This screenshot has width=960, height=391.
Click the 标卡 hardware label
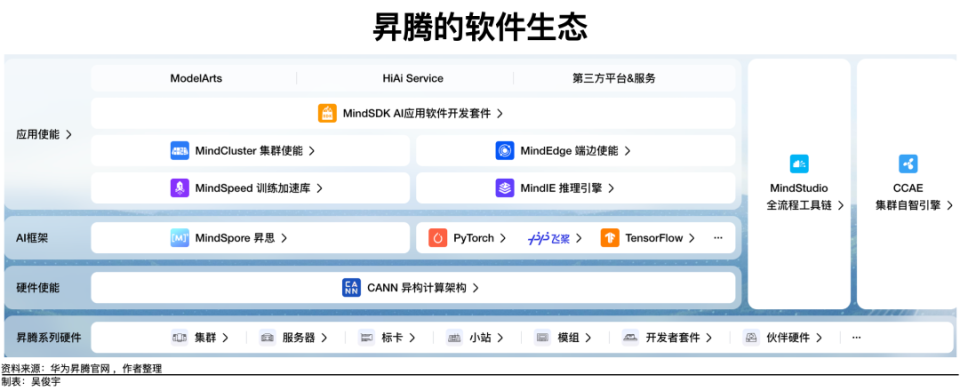click(x=392, y=337)
